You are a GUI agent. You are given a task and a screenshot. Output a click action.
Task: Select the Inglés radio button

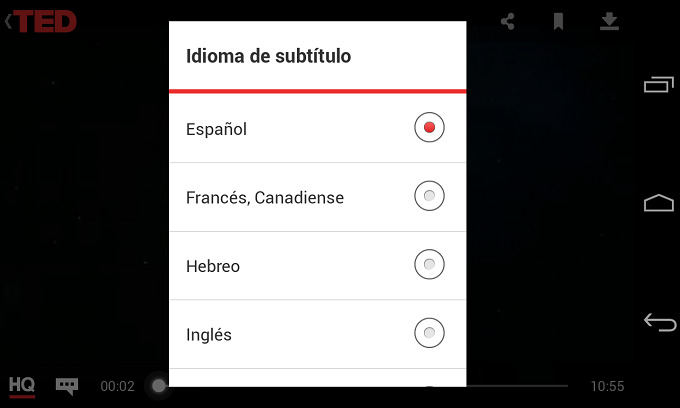click(429, 333)
